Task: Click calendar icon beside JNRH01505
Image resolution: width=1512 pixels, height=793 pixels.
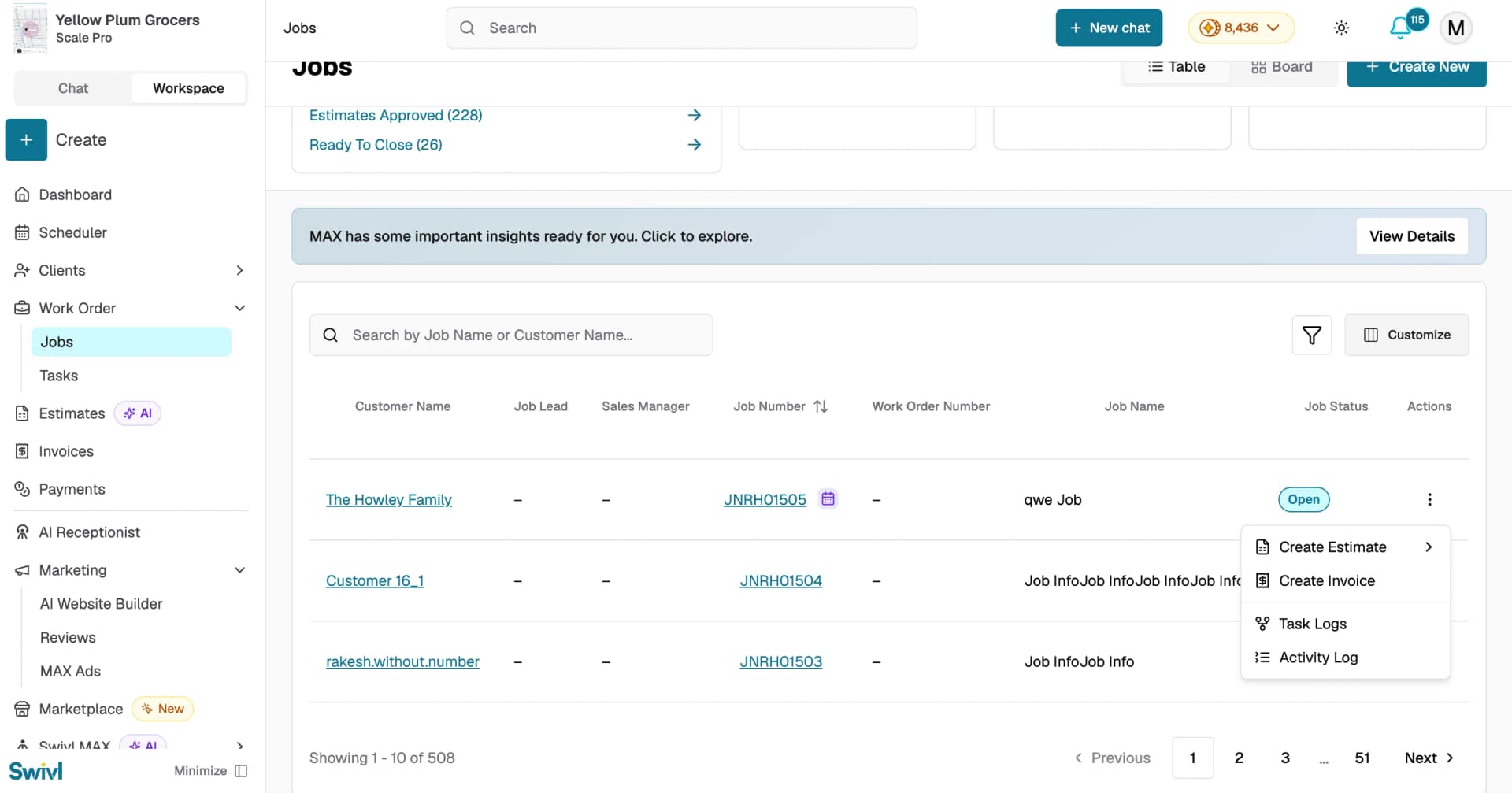Action: pos(828,498)
